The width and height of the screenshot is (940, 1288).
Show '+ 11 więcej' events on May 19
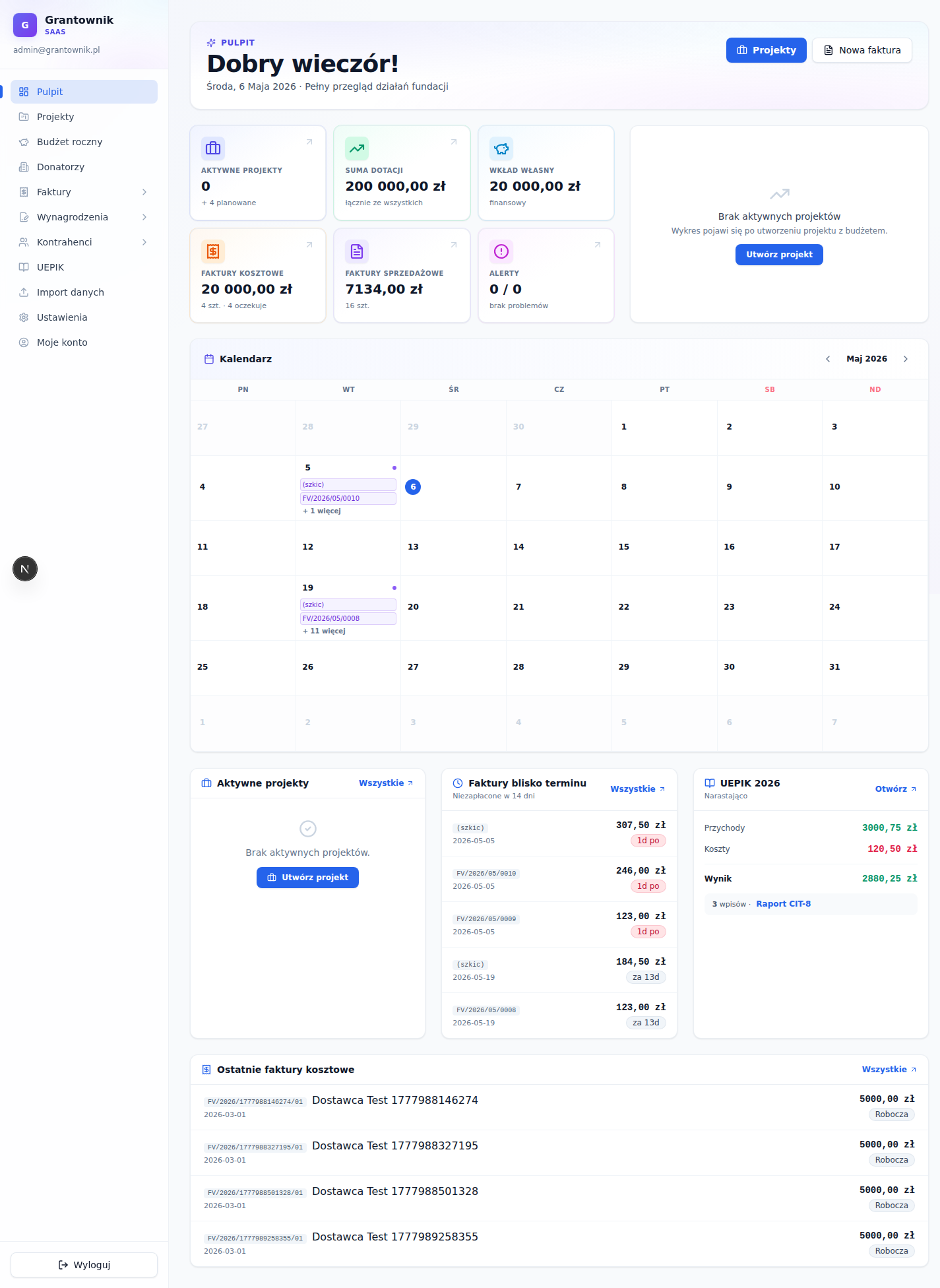tap(324, 631)
